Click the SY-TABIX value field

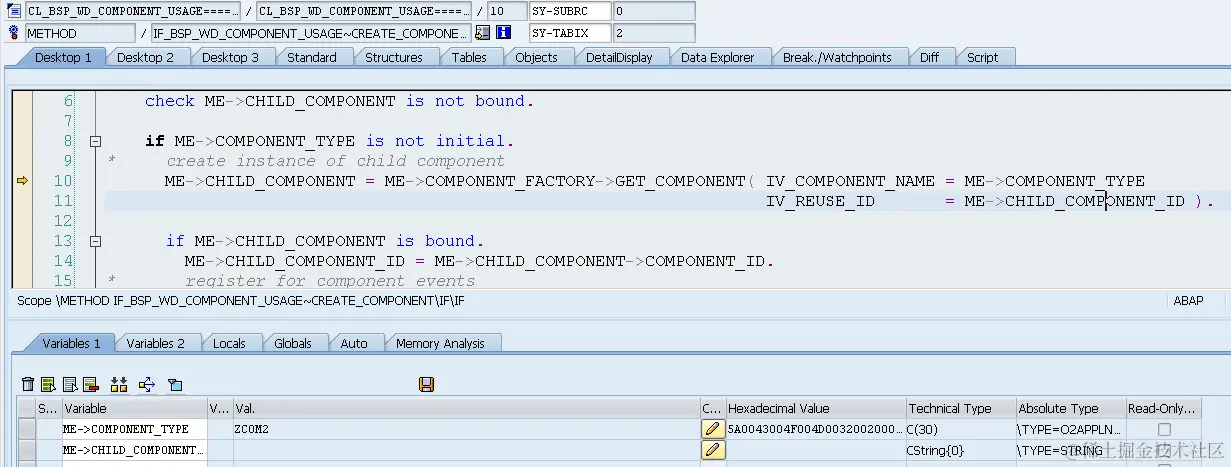click(x=654, y=33)
